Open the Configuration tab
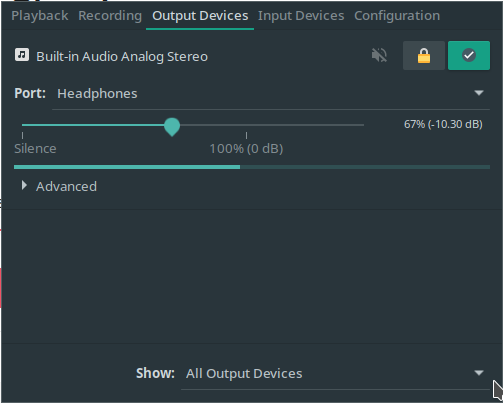The image size is (503, 403). pyautogui.click(x=397, y=16)
